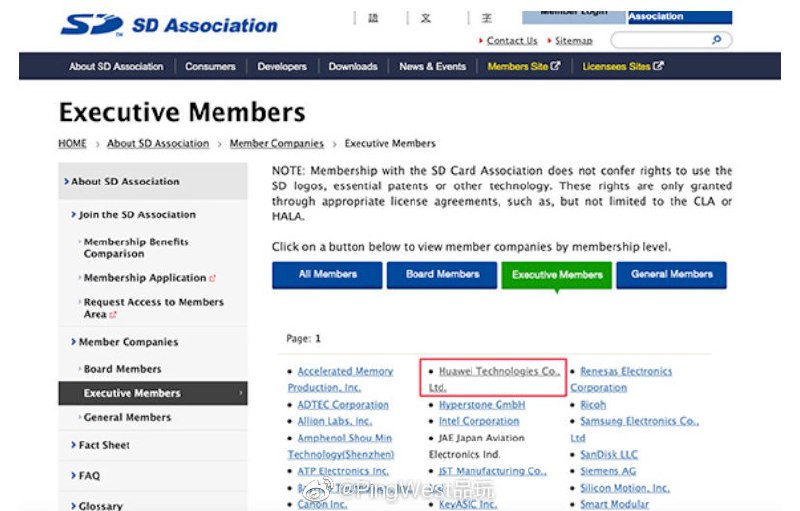The image size is (800, 511).
Task: Select the General Members button
Action: 671,275
